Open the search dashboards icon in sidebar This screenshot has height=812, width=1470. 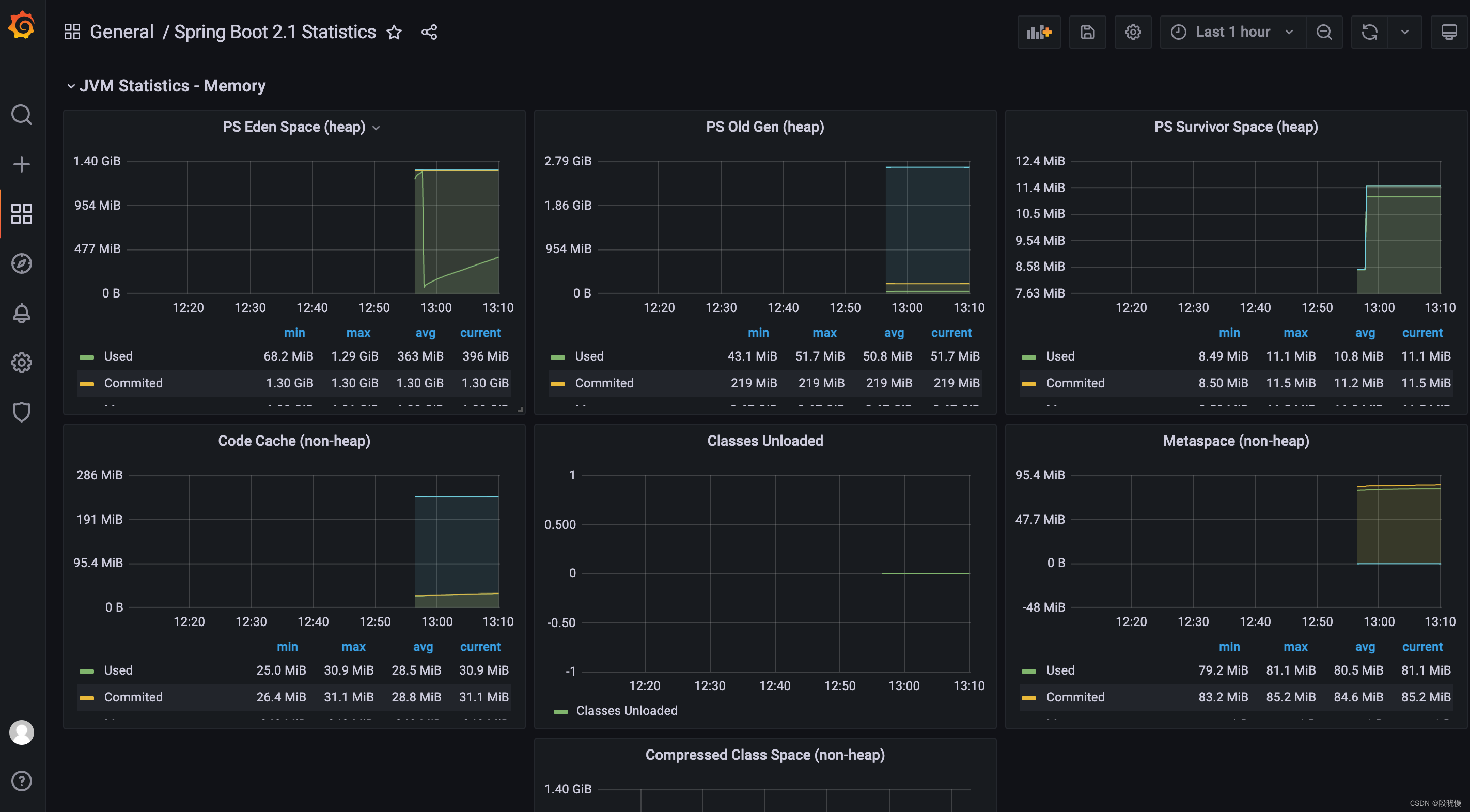[22, 115]
